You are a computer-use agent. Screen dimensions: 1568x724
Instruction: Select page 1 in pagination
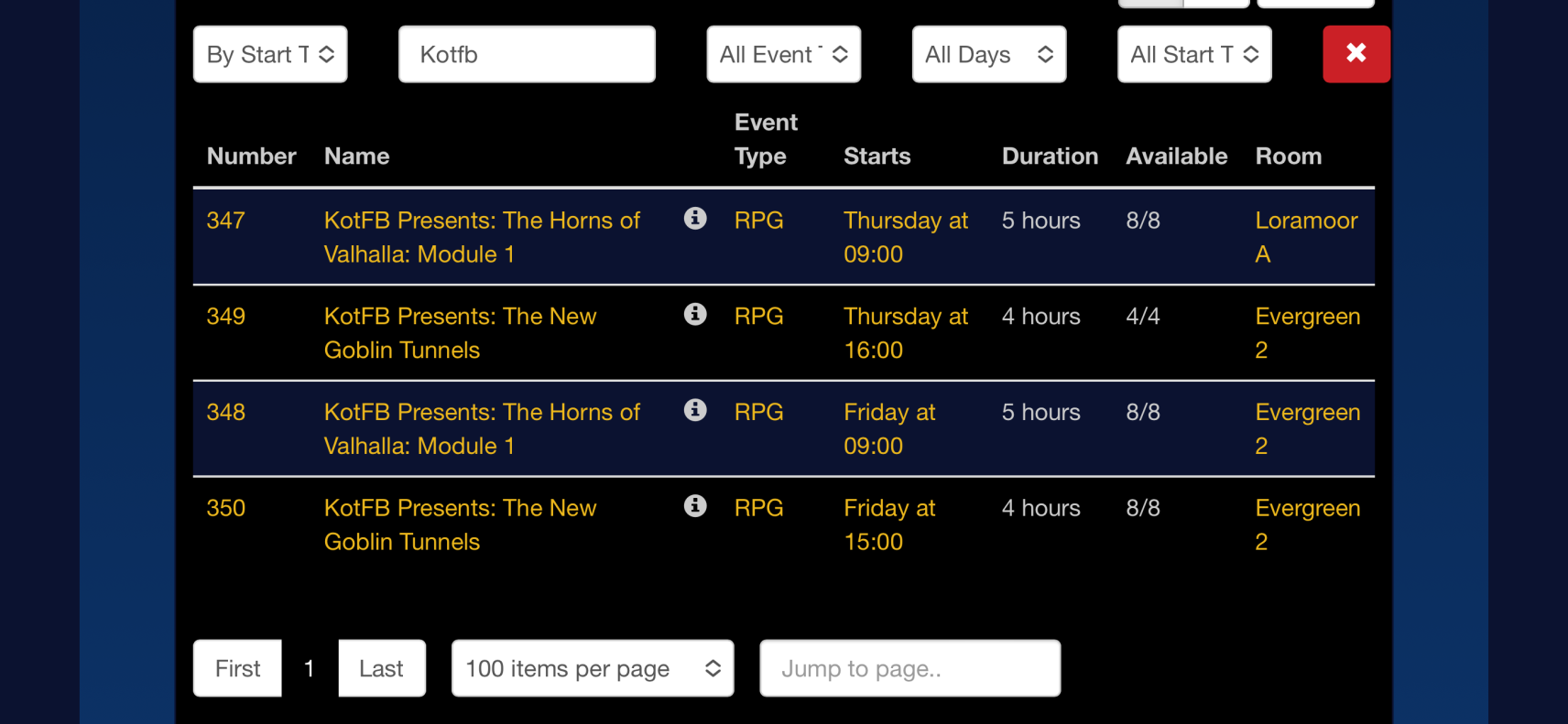310,668
